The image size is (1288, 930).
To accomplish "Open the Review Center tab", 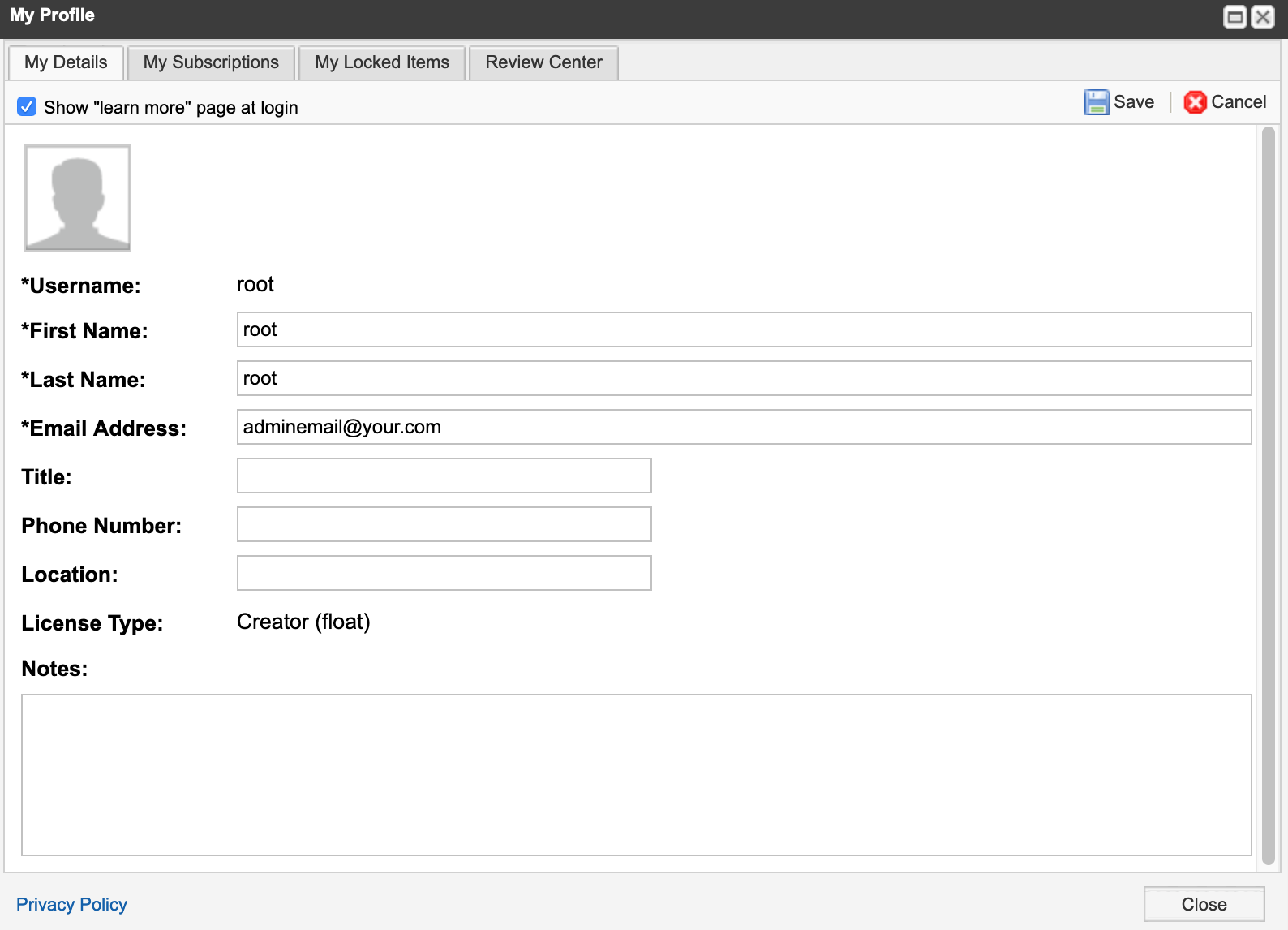I will (543, 62).
